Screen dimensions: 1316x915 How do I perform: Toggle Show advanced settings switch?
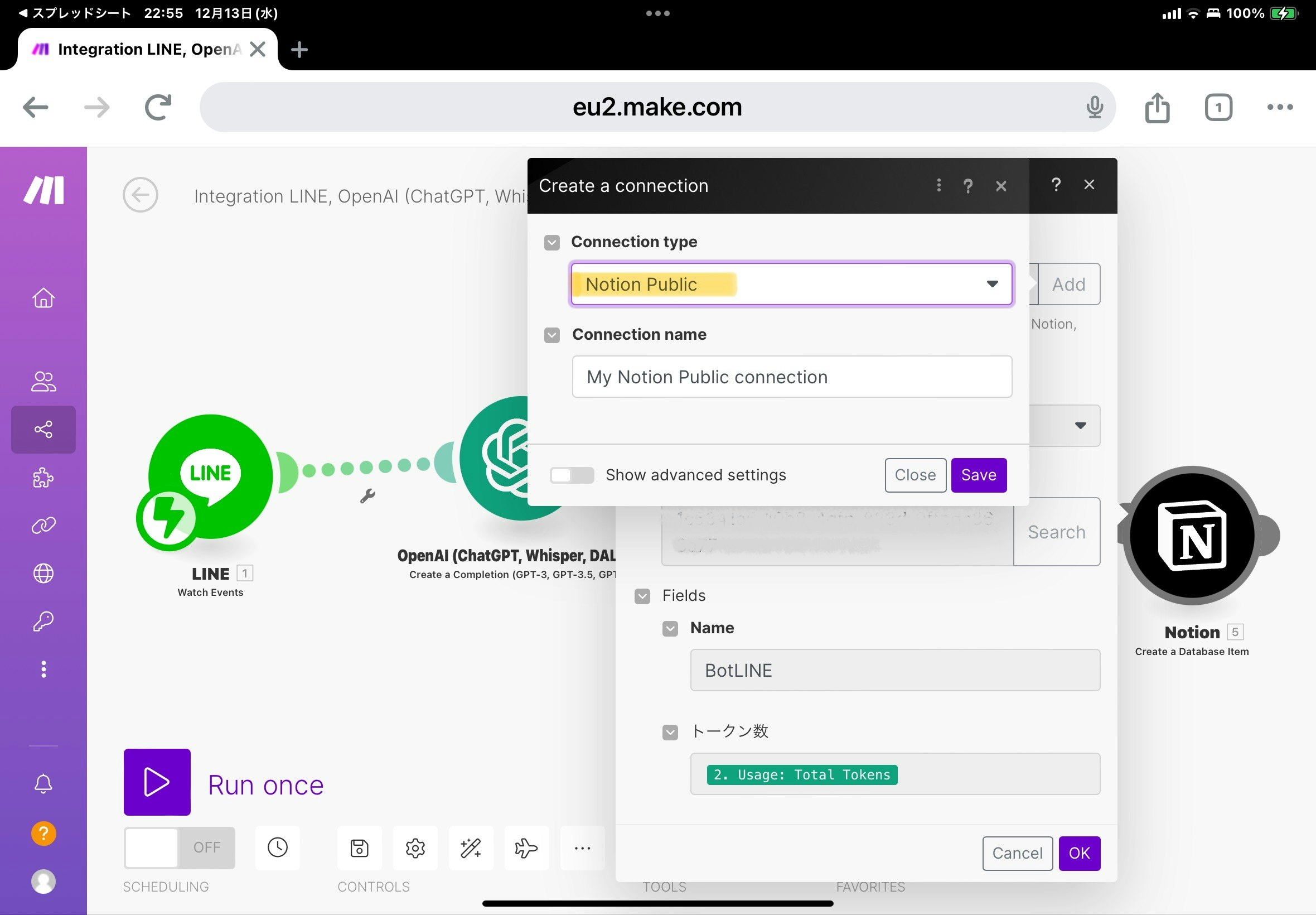click(x=571, y=475)
